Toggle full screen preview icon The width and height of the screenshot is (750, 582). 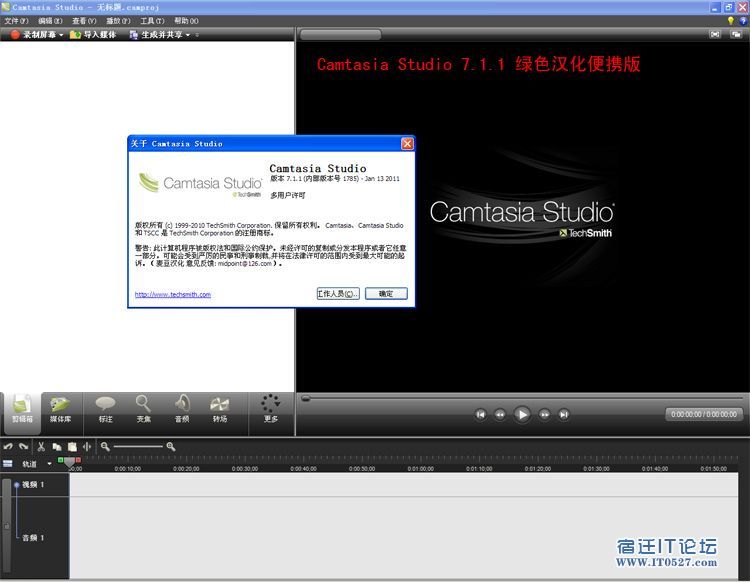715,34
